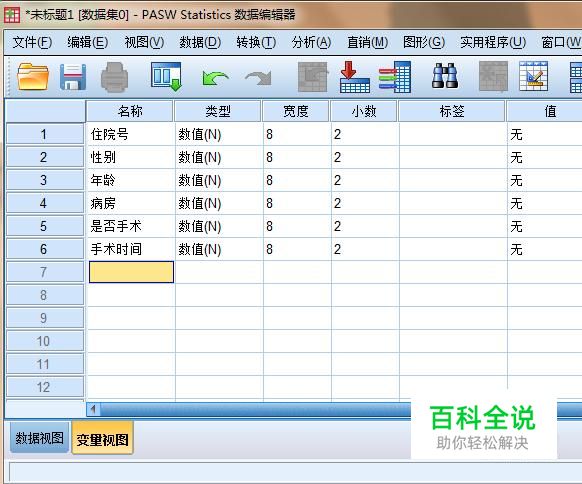The image size is (582, 484).
Task: Click the scroll-left arrow on horizontal scrollbar
Action: tap(93, 409)
